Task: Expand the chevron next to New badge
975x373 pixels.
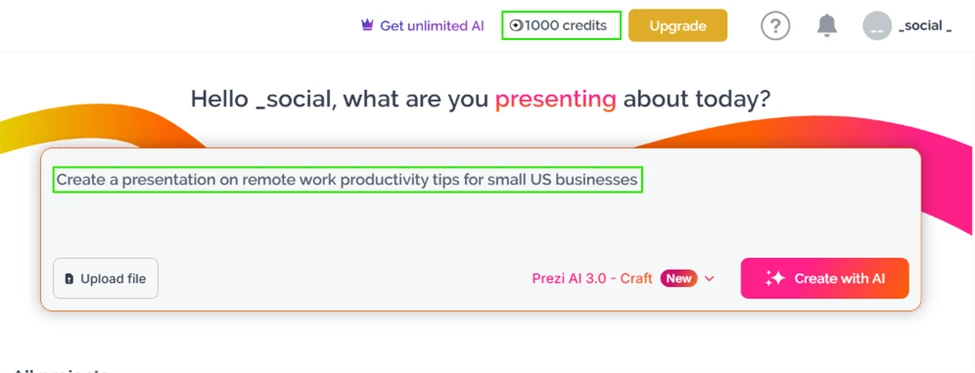Action: click(709, 279)
